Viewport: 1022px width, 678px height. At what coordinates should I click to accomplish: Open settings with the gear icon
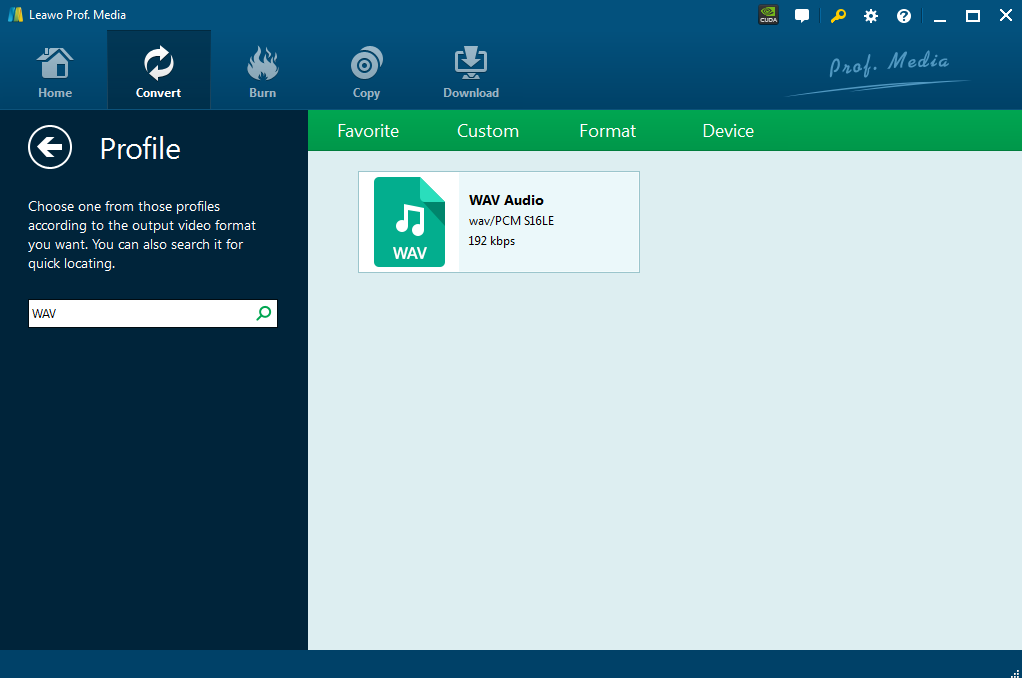click(871, 16)
